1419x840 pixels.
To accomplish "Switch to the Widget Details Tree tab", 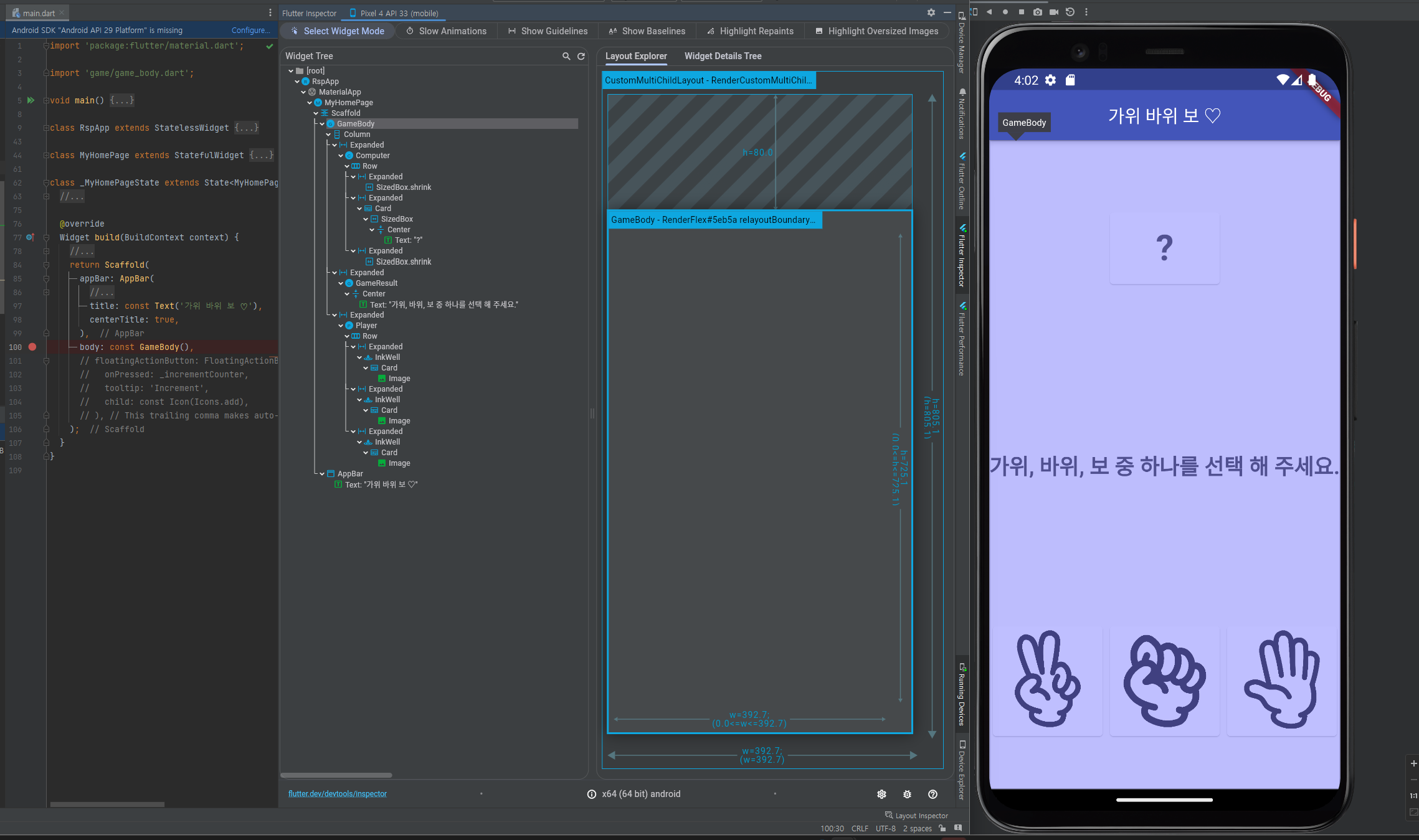I will tap(723, 56).
